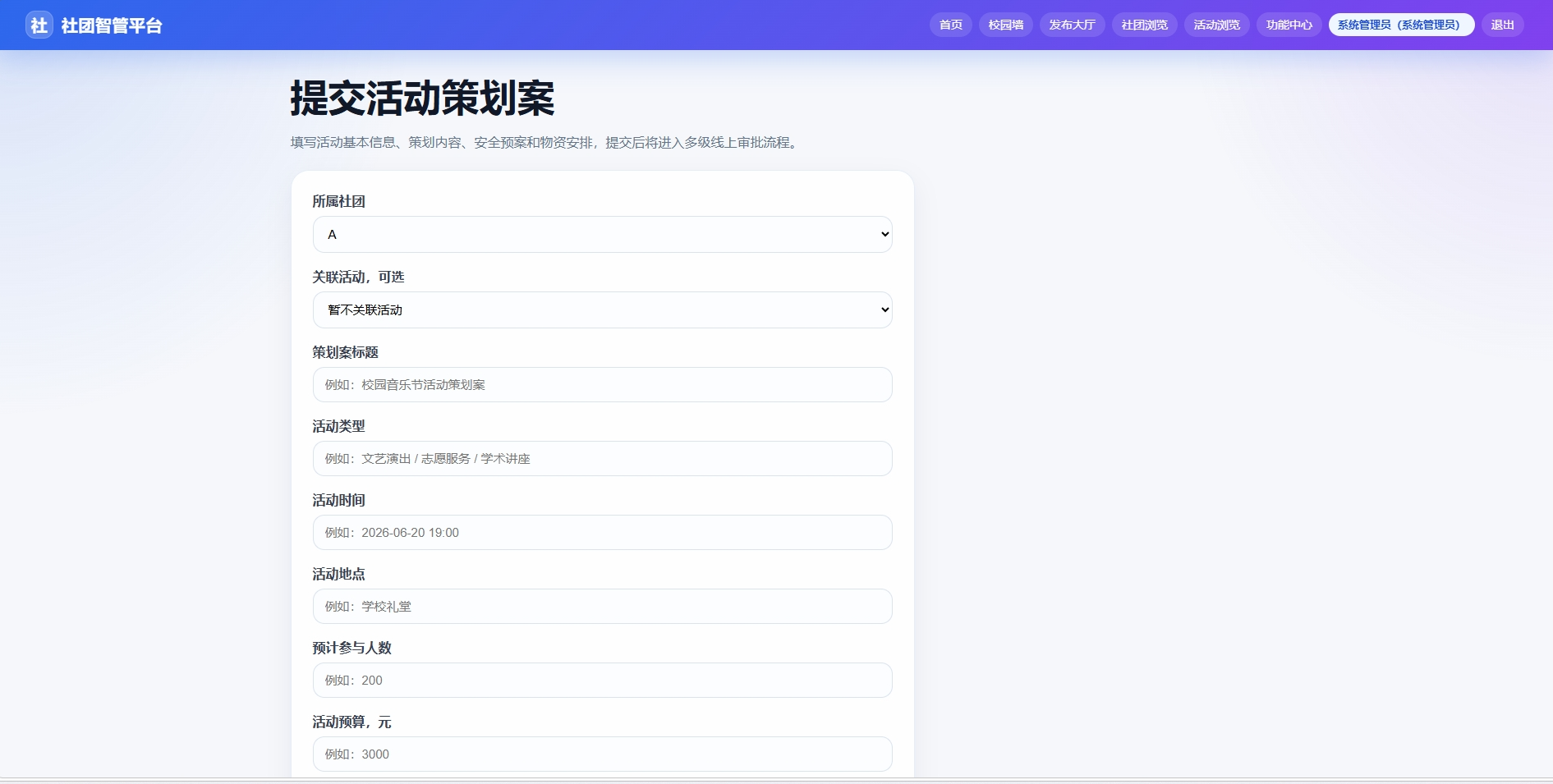
Task: Click the 活动地点 input field
Action: [603, 607]
